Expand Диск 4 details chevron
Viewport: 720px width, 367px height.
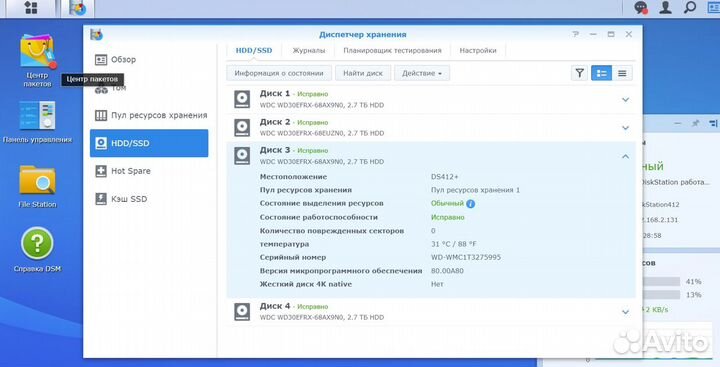click(x=625, y=312)
